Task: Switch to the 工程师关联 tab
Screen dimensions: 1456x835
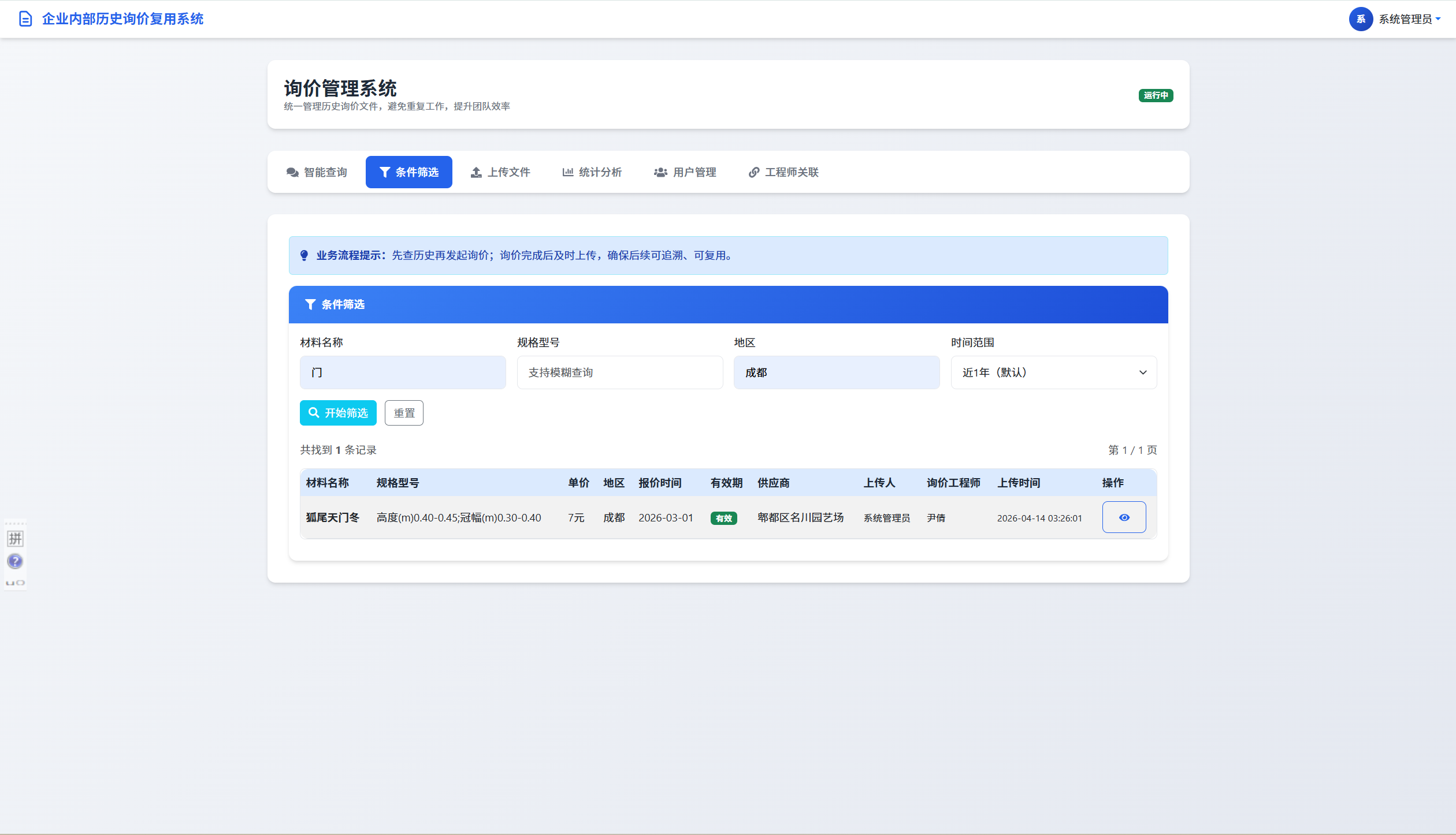Action: click(783, 172)
